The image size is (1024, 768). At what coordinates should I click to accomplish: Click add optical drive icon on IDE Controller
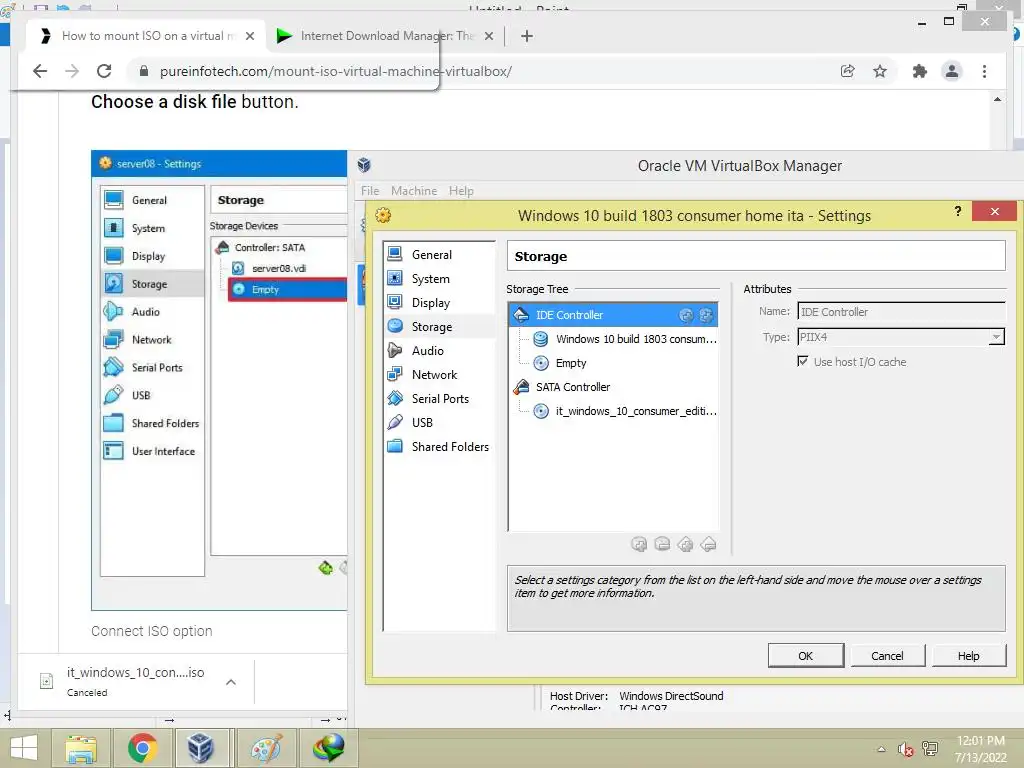click(686, 315)
